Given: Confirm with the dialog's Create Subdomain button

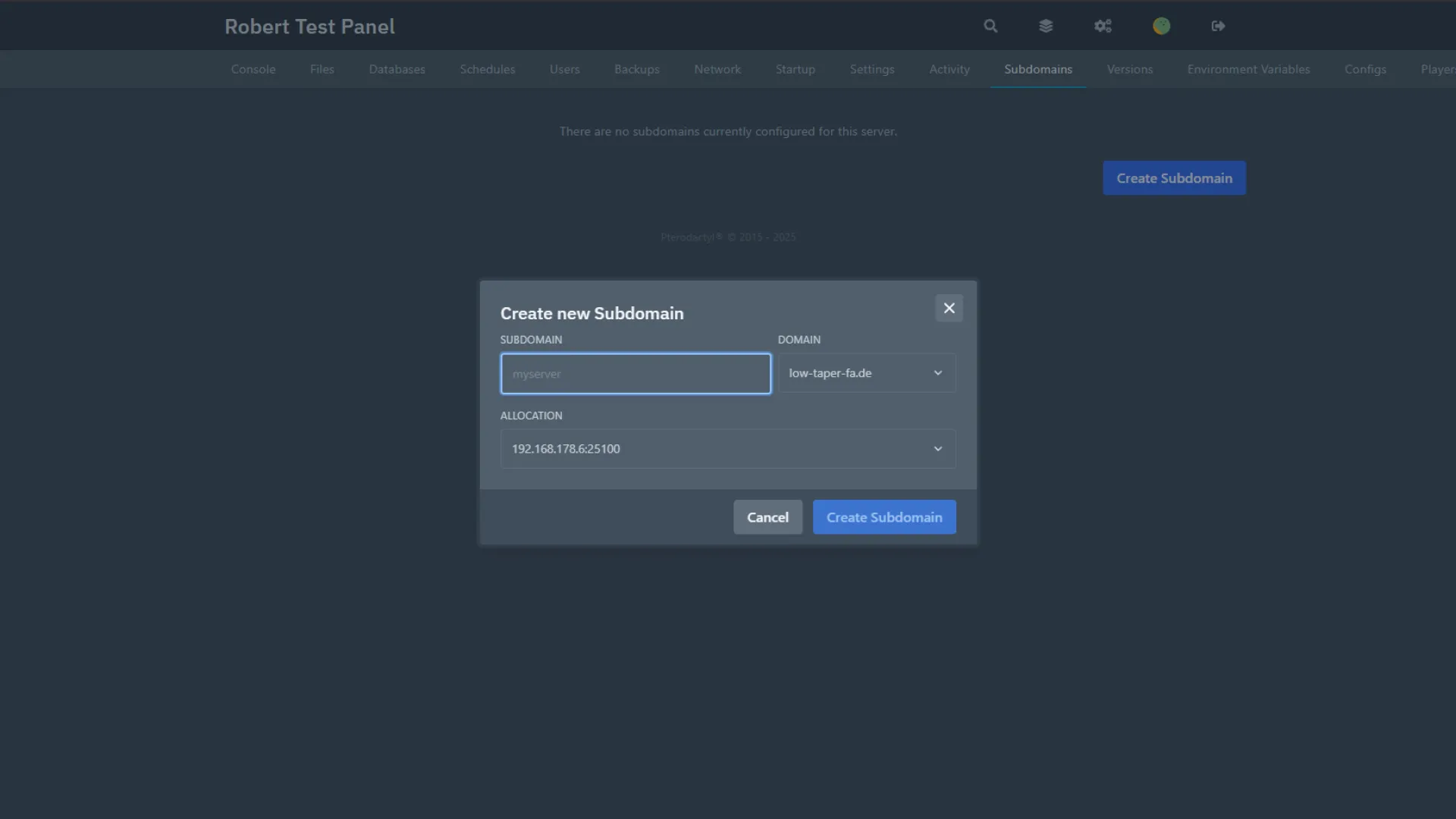Looking at the screenshot, I should pyautogui.click(x=883, y=516).
